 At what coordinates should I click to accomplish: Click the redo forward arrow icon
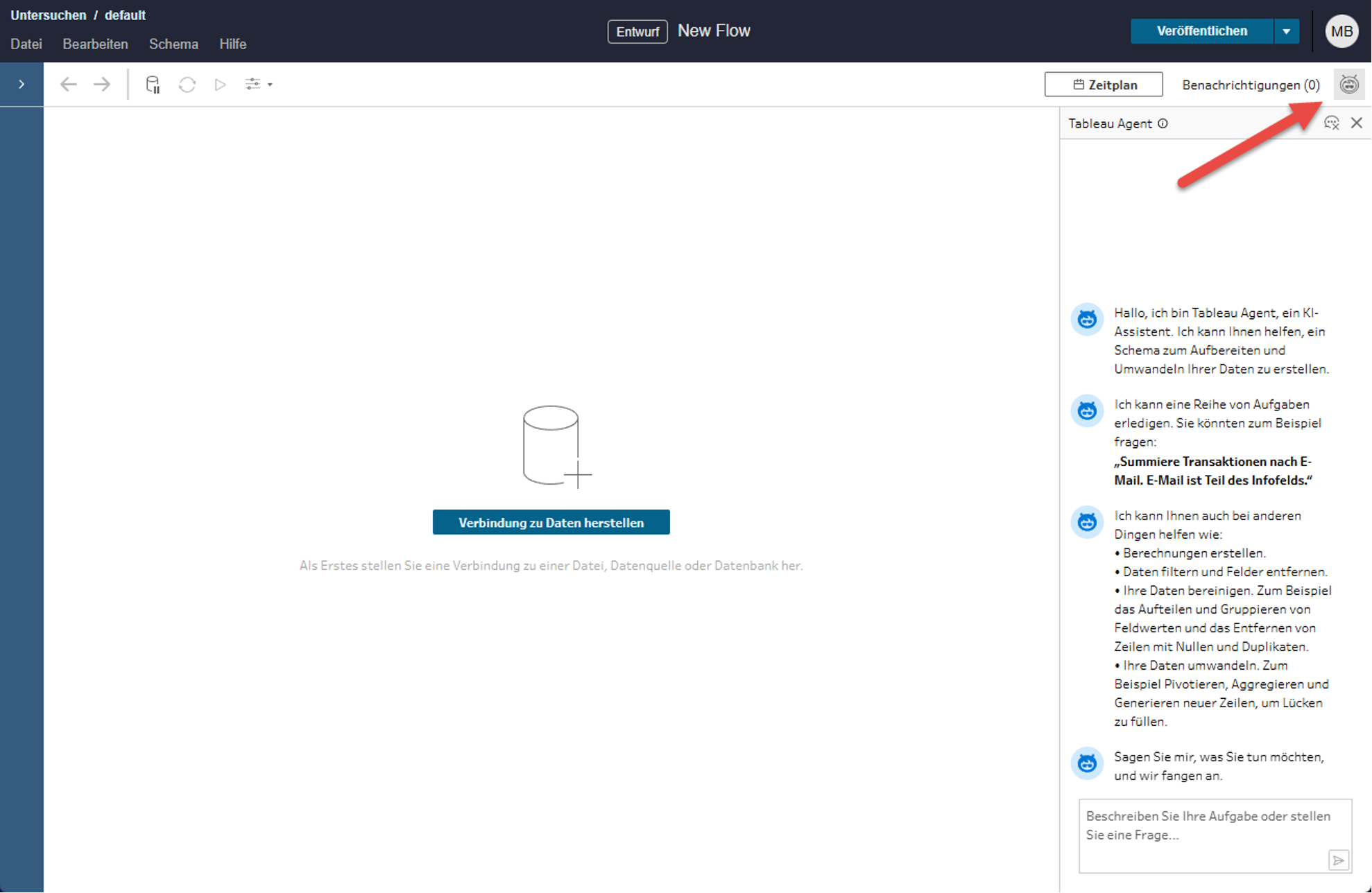coord(102,85)
